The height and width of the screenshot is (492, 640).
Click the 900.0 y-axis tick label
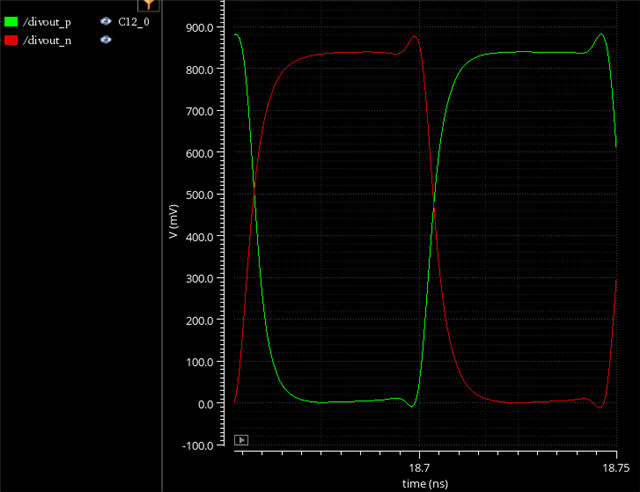tap(200, 28)
